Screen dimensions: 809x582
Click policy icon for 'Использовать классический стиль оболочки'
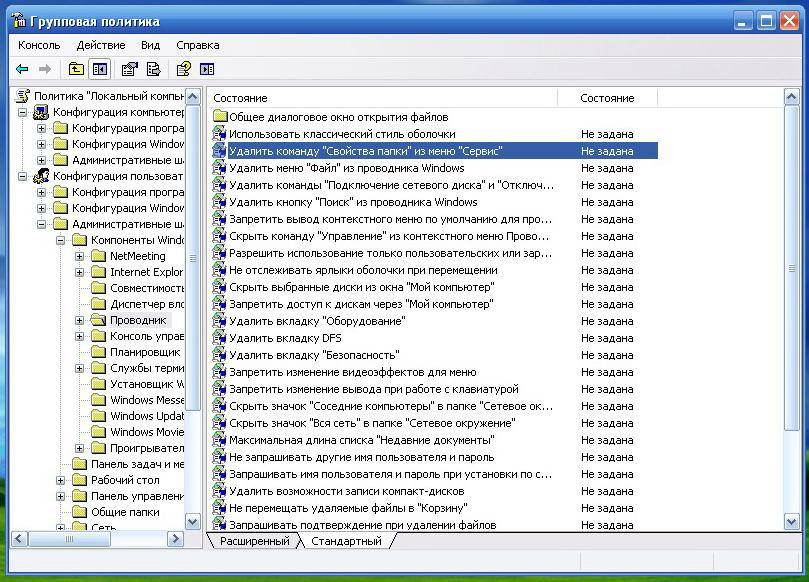pos(219,134)
